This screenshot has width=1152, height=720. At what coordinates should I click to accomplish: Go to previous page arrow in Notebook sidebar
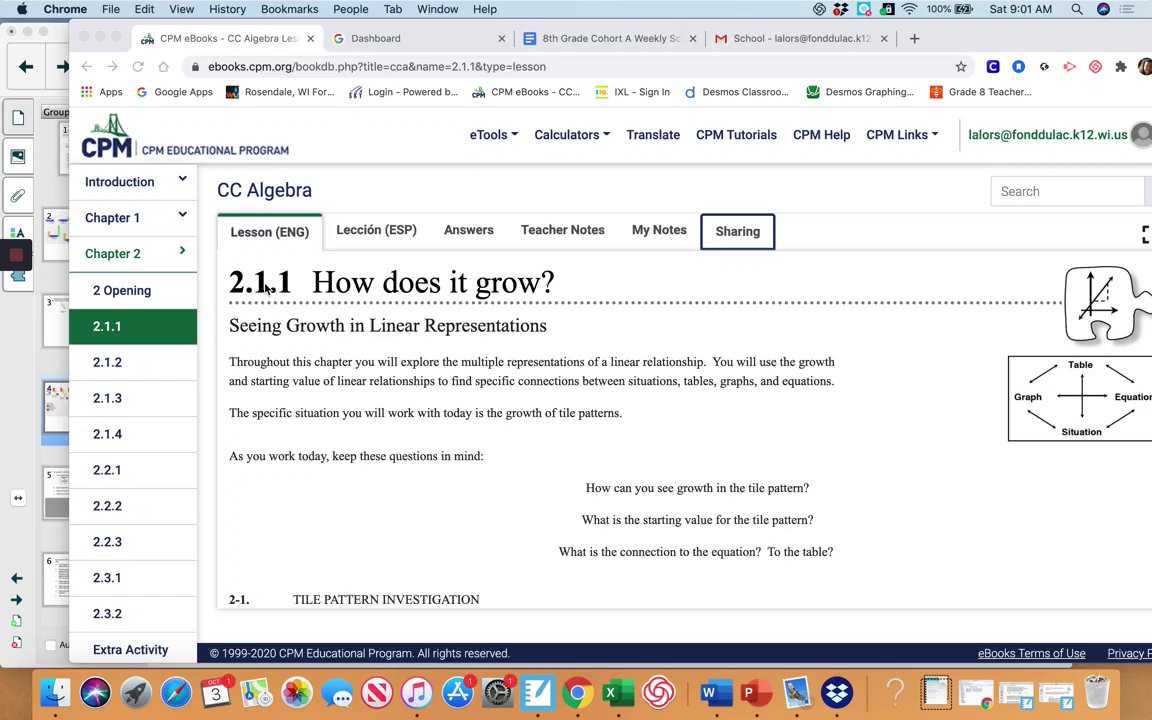pyautogui.click(x=17, y=578)
